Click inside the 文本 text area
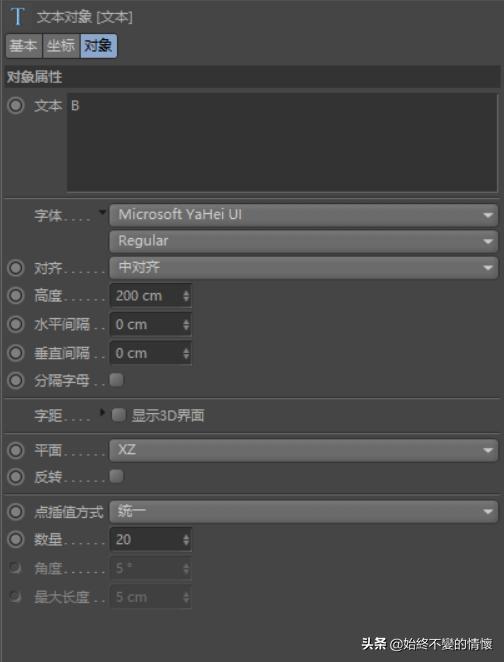Viewport: 504px width, 662px height. click(282, 142)
